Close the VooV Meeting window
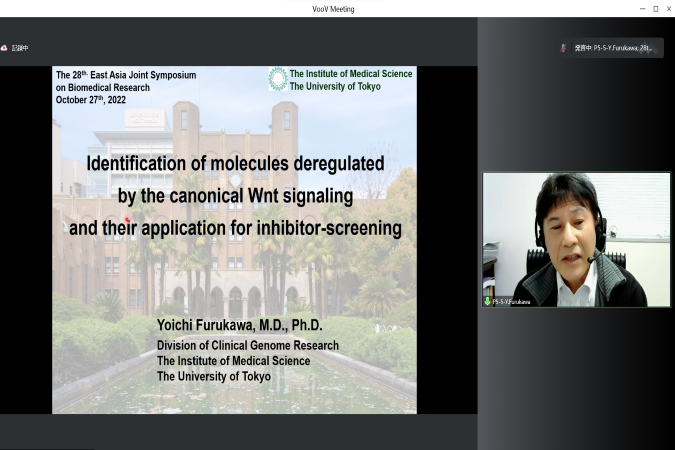Image resolution: width=675 pixels, height=450 pixels. coord(669,9)
